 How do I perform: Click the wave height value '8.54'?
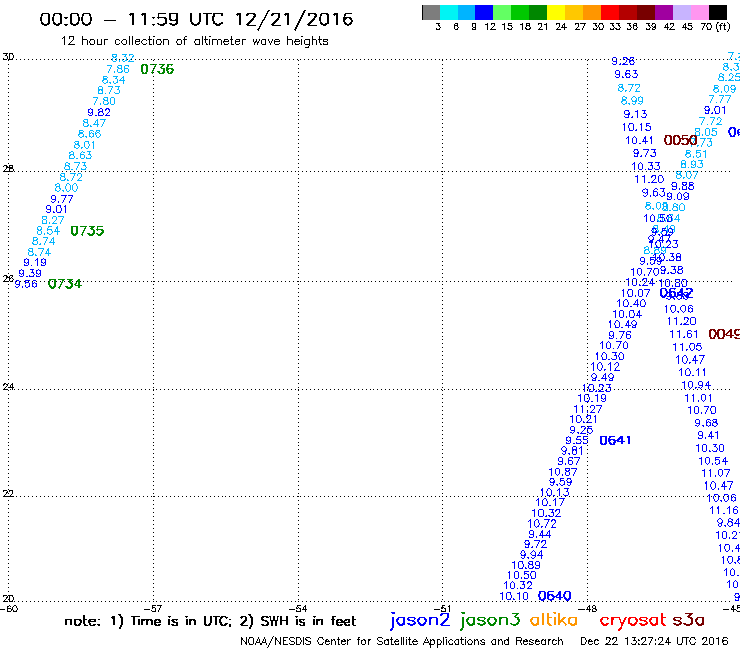[x=48, y=231]
